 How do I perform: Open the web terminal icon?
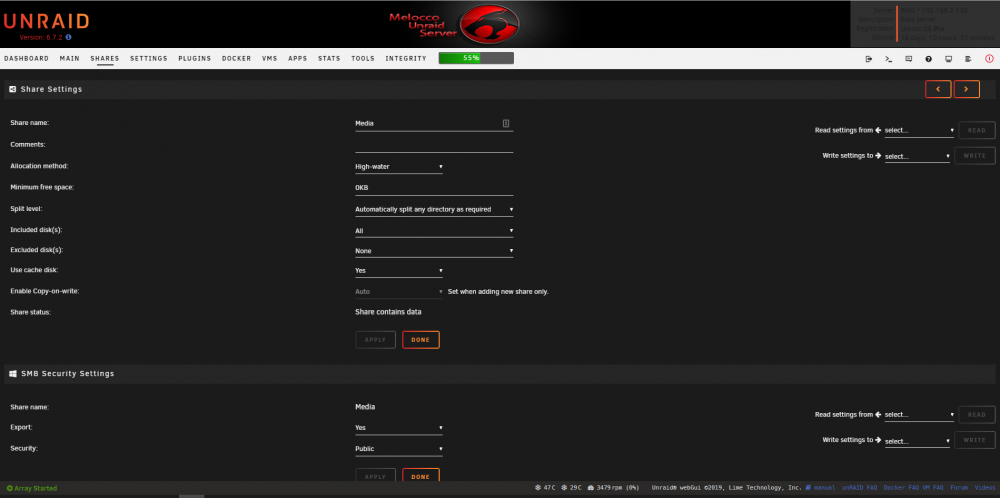pos(888,59)
